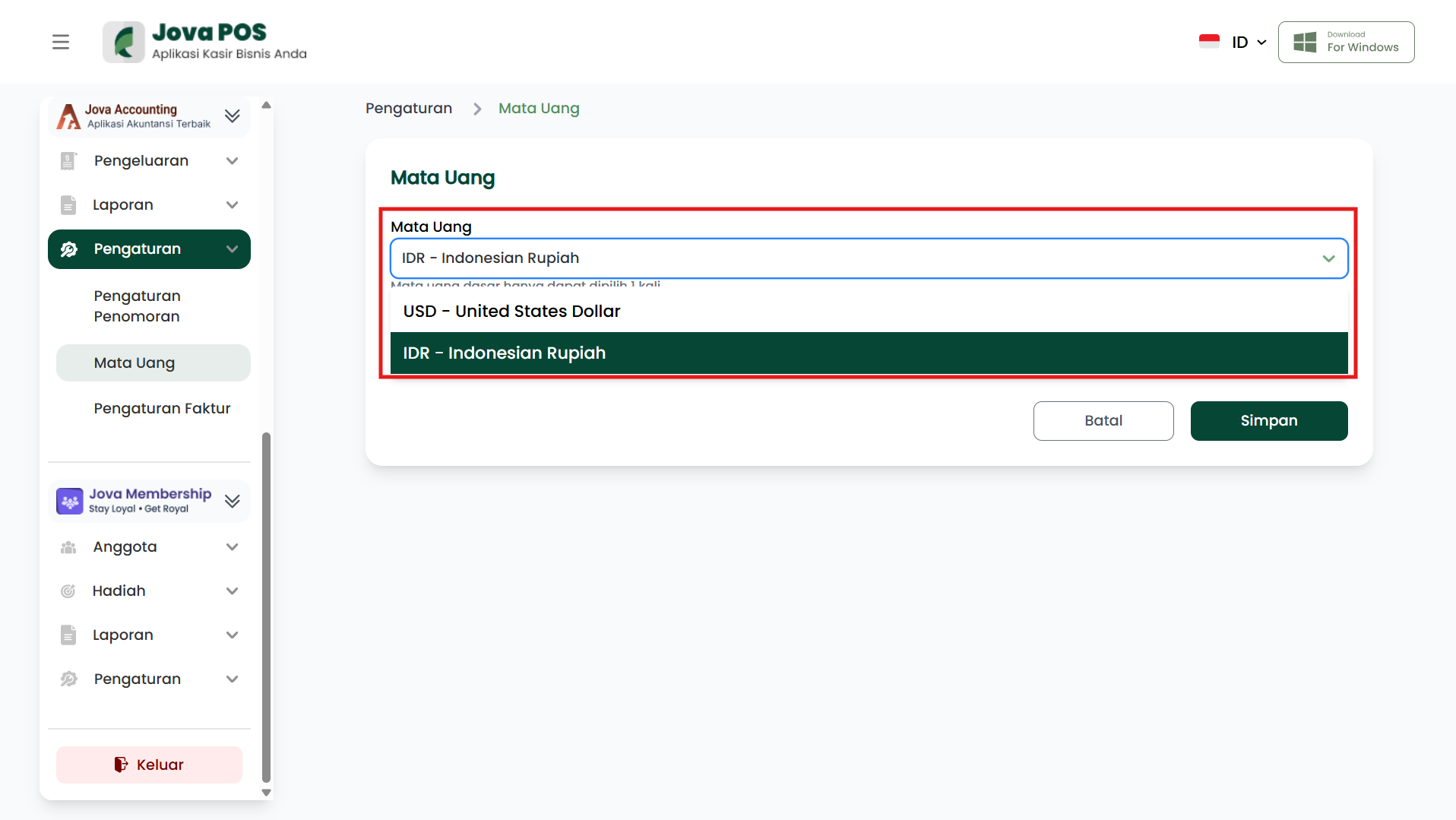Click the Indonesian flag icon

(1209, 42)
